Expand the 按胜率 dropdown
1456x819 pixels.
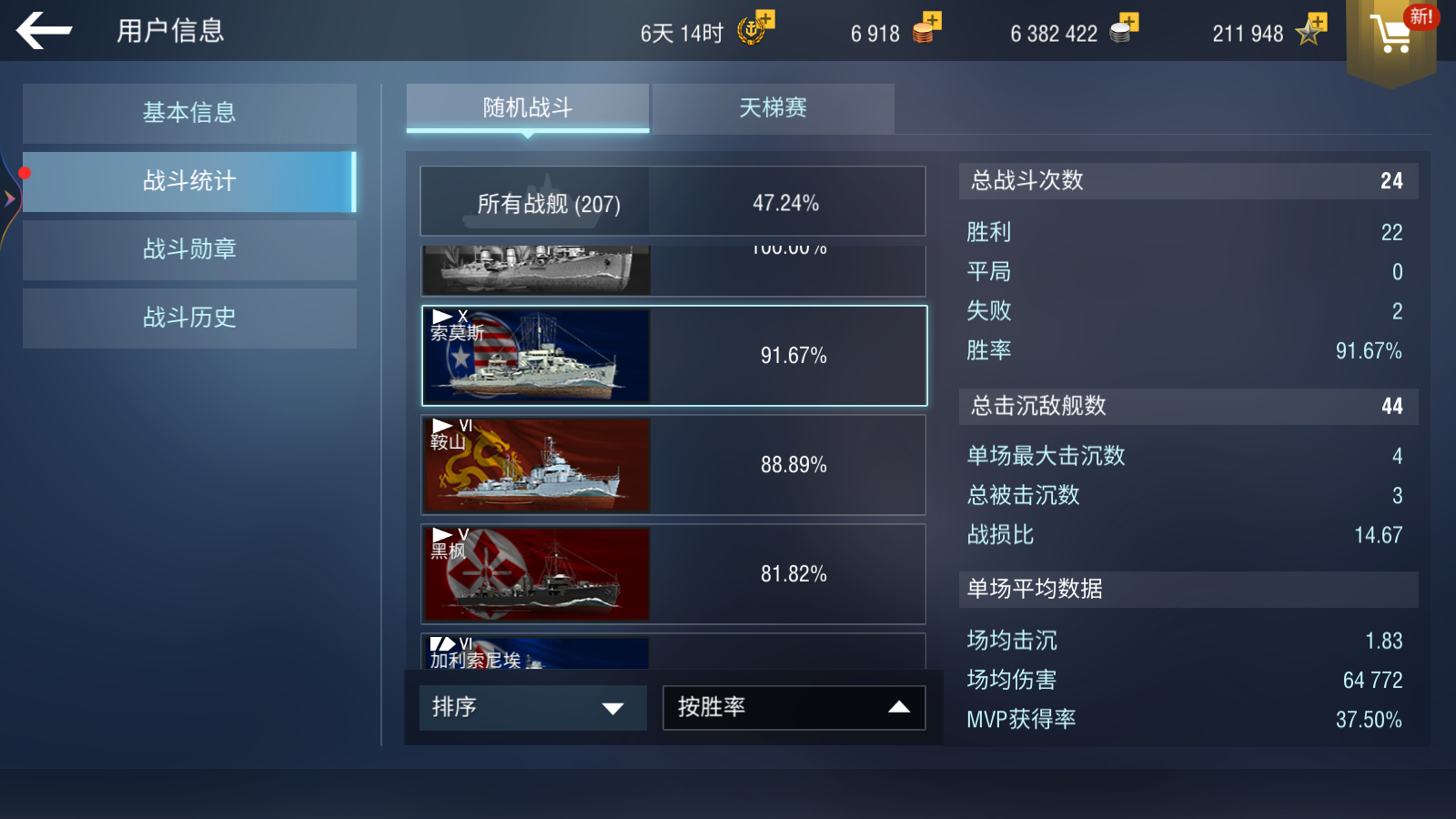click(x=794, y=708)
